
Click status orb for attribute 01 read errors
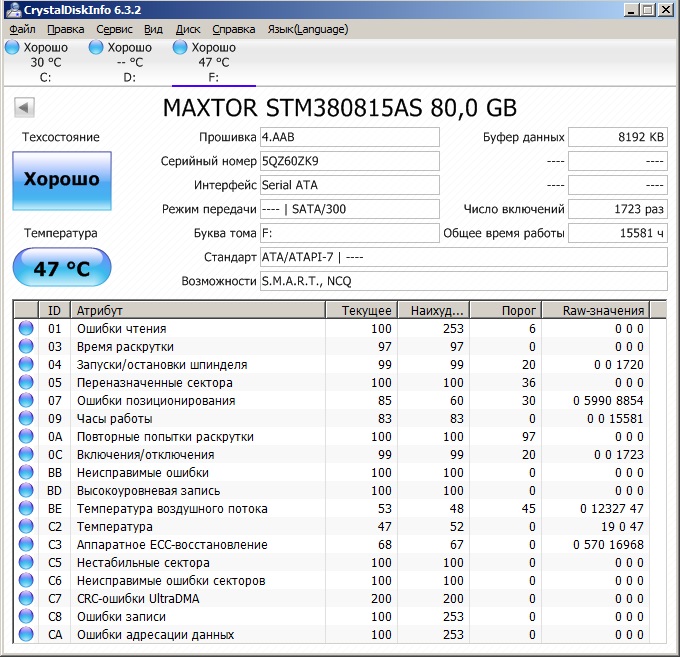coord(26,329)
